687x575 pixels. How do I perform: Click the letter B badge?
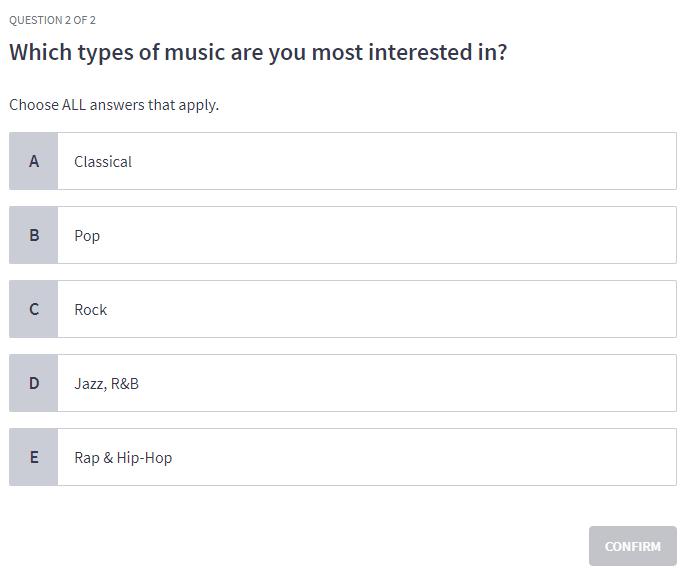coord(34,235)
